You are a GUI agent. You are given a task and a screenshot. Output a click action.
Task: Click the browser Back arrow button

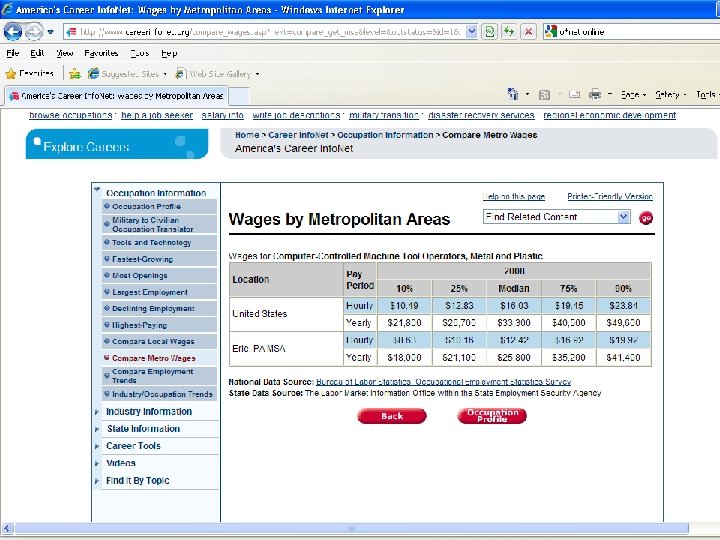(x=12, y=32)
